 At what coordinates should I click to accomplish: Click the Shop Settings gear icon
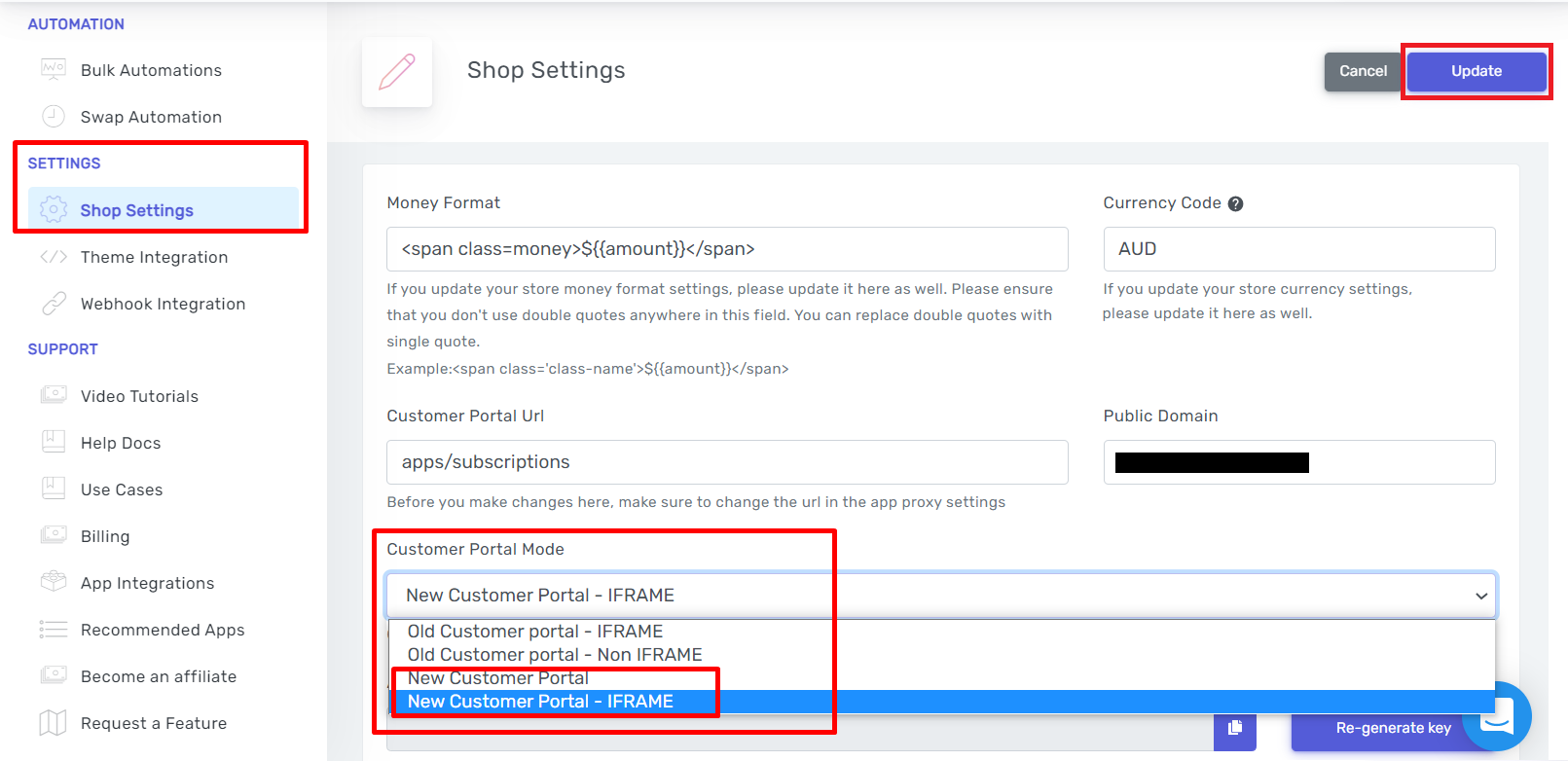54,210
